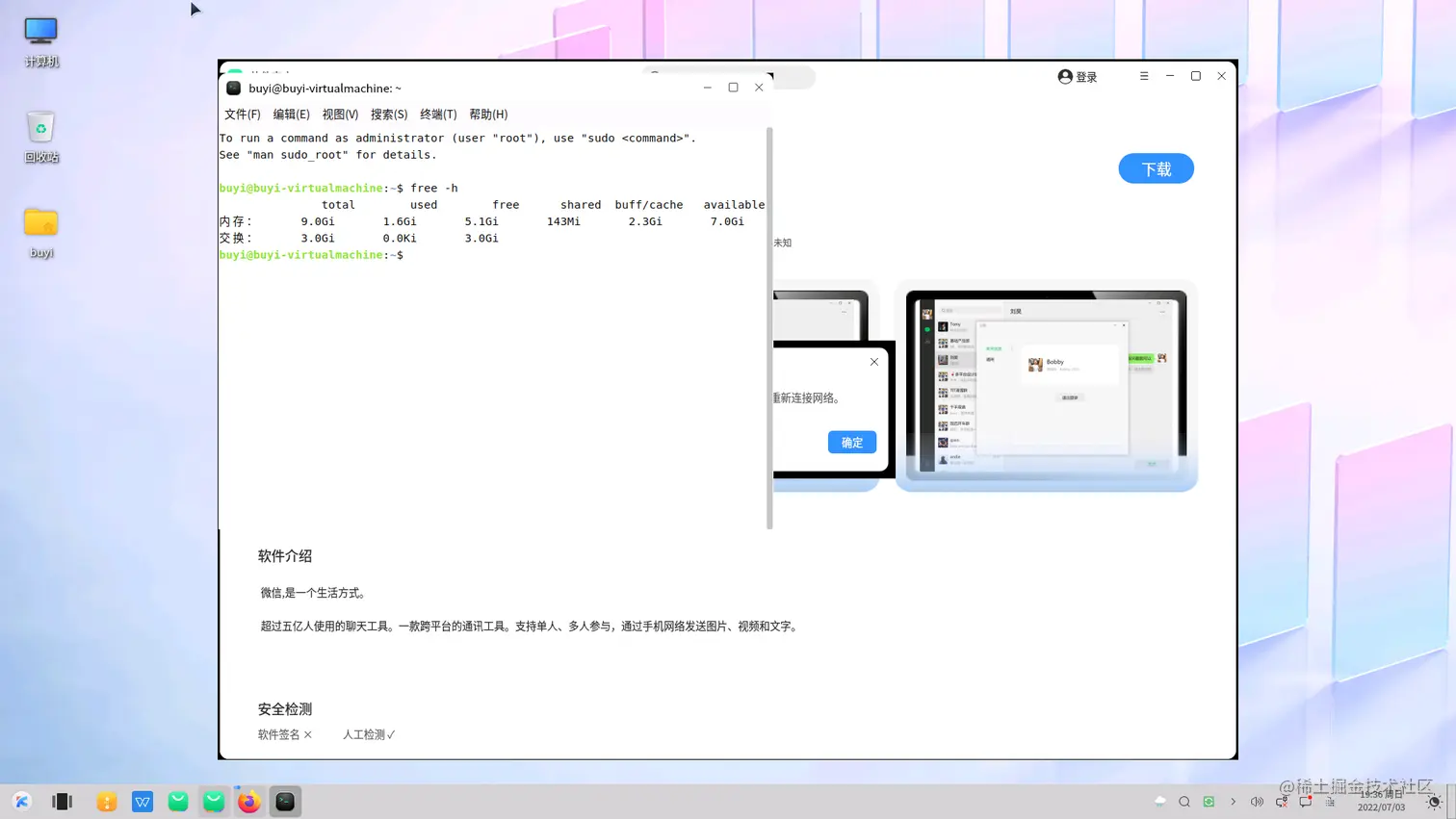Open the 视图(V) menu in the terminal
This screenshot has height=819, width=1456.
(340, 115)
